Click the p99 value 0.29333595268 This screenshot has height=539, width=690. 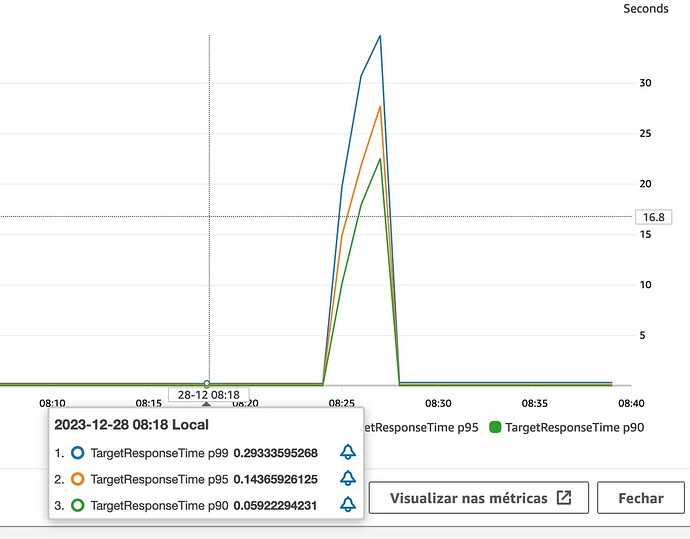(275, 453)
